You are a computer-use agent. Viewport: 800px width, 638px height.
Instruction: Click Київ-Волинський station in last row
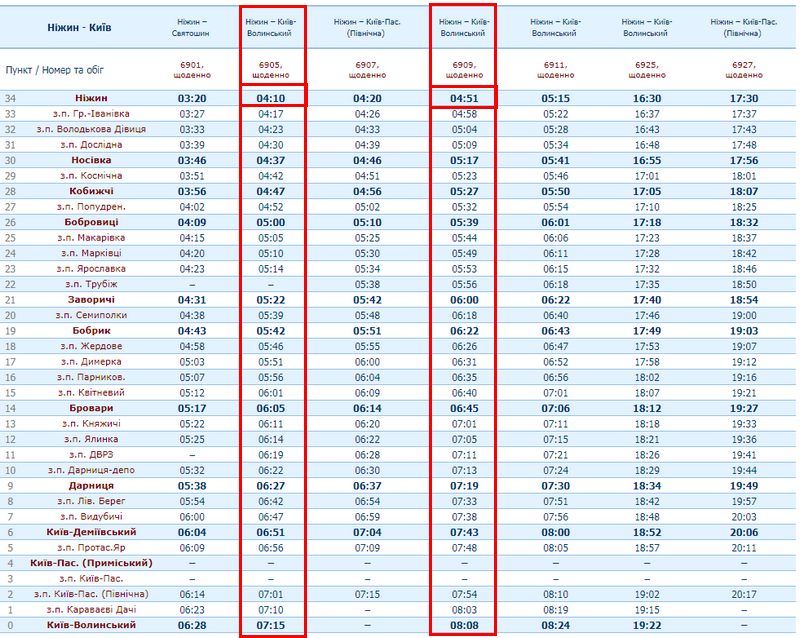91,625
